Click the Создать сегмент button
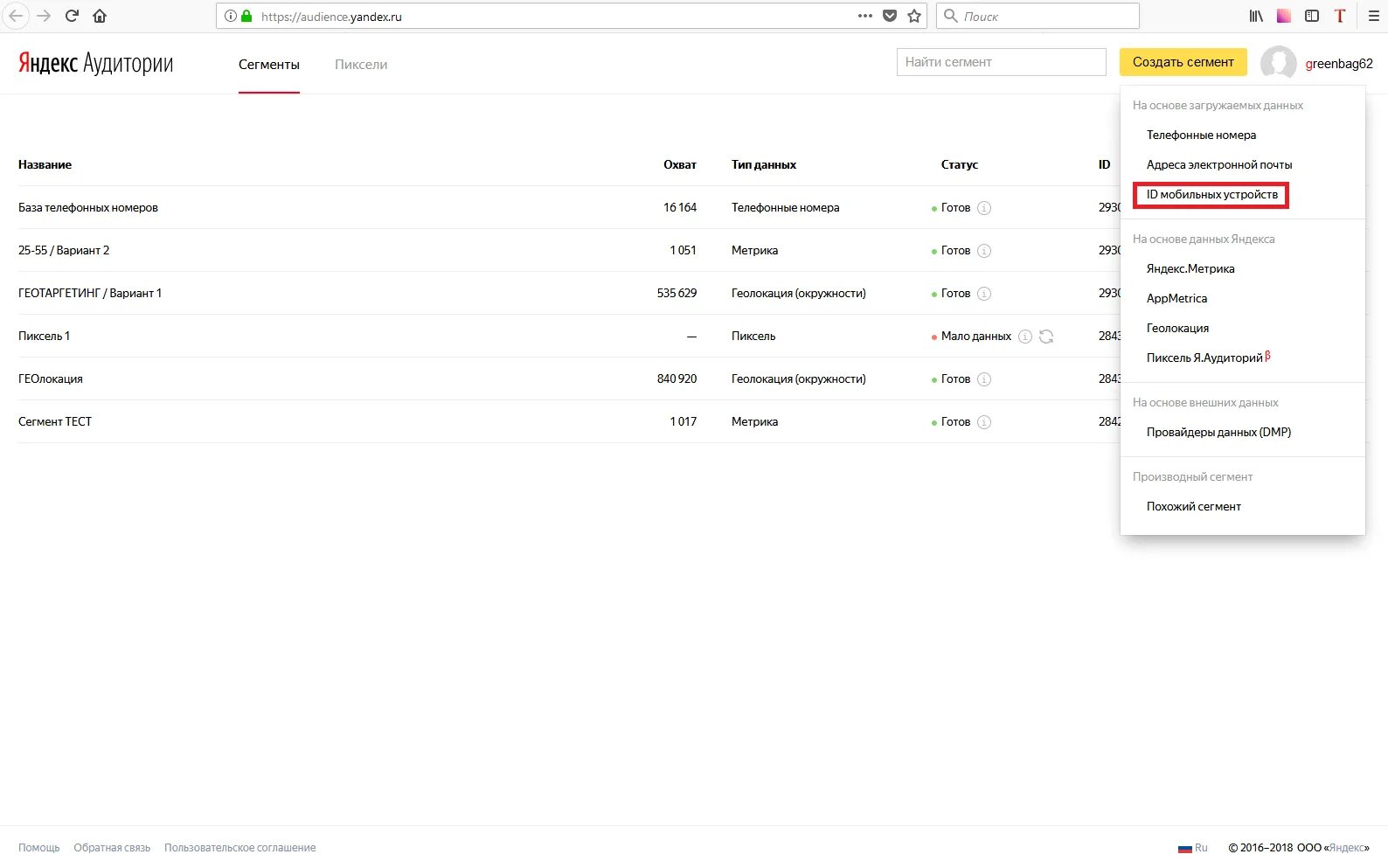 coord(1183,62)
